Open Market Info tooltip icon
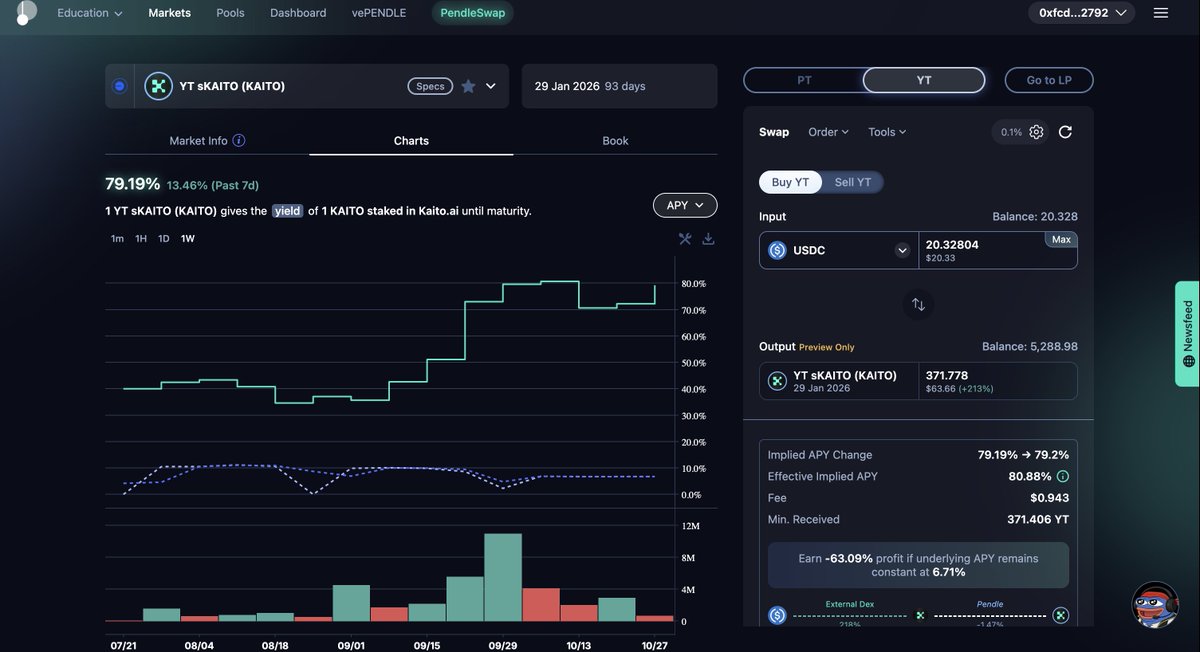Image resolution: width=1200 pixels, height=652 pixels. [239, 141]
